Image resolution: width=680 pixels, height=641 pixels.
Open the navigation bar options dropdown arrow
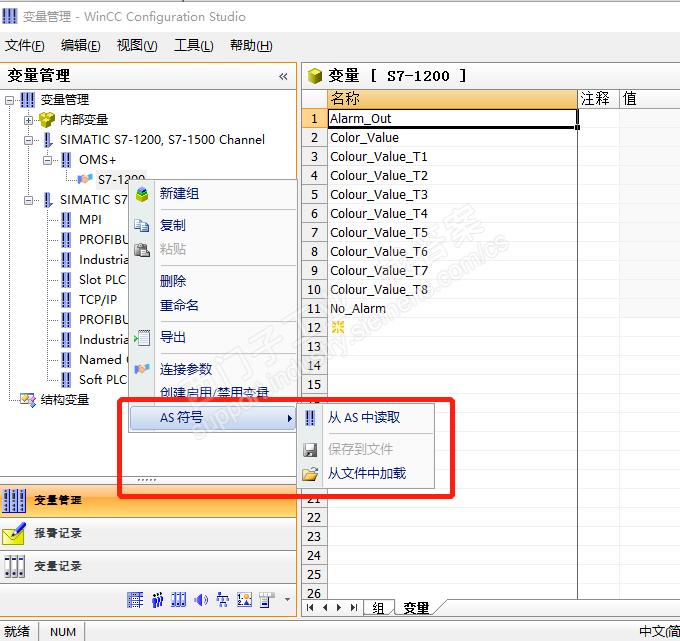[287, 600]
